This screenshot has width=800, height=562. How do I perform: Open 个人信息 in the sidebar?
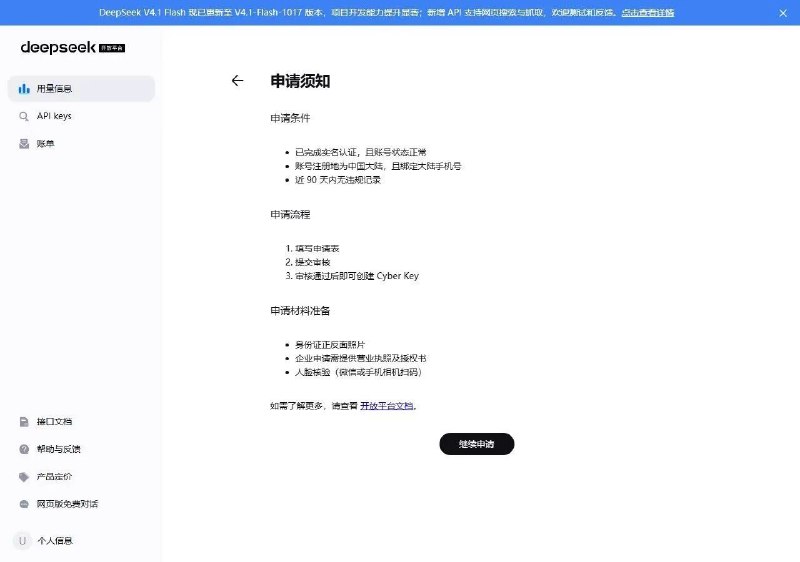81,541
